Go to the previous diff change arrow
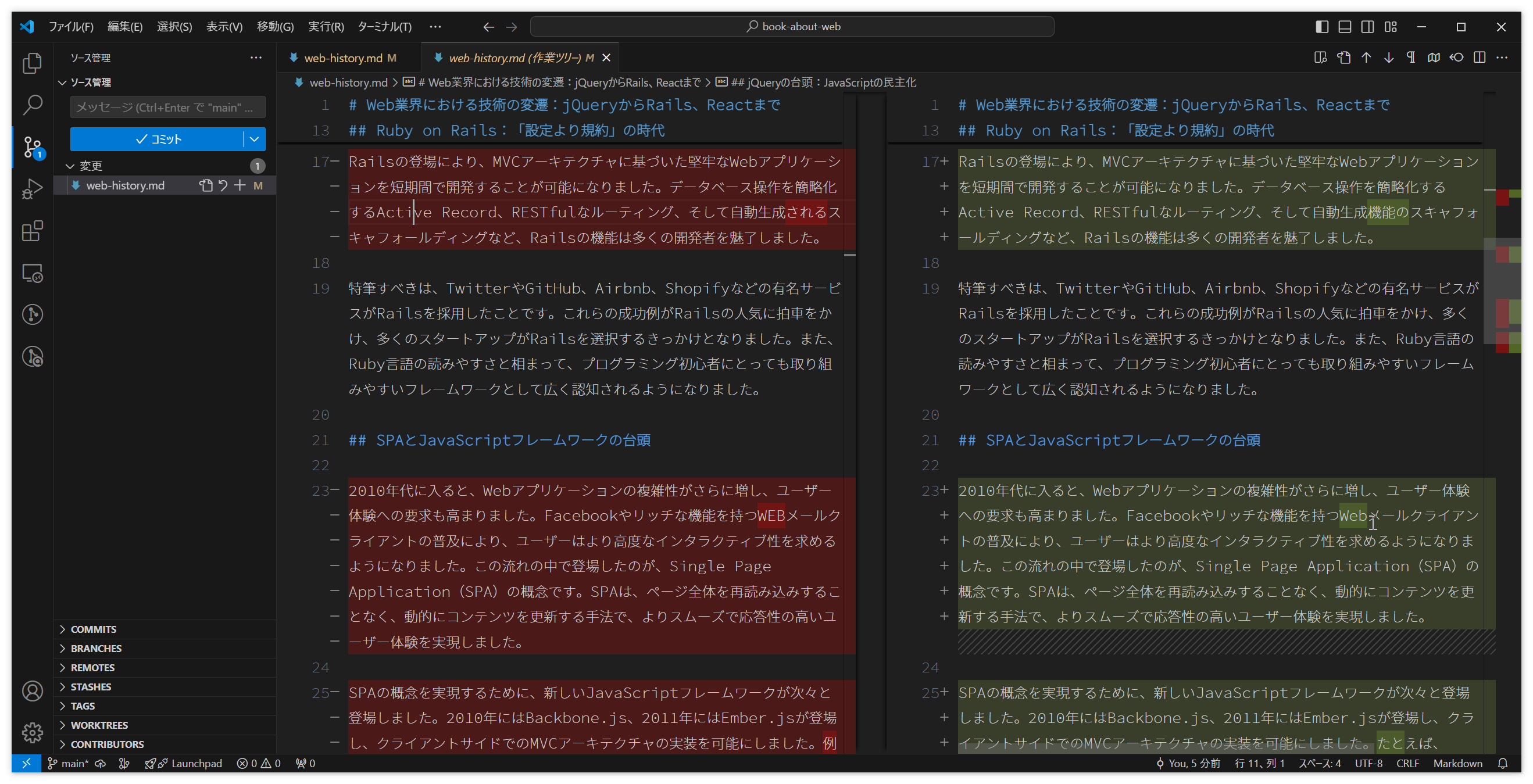The height and width of the screenshot is (784, 1533). point(1366,58)
